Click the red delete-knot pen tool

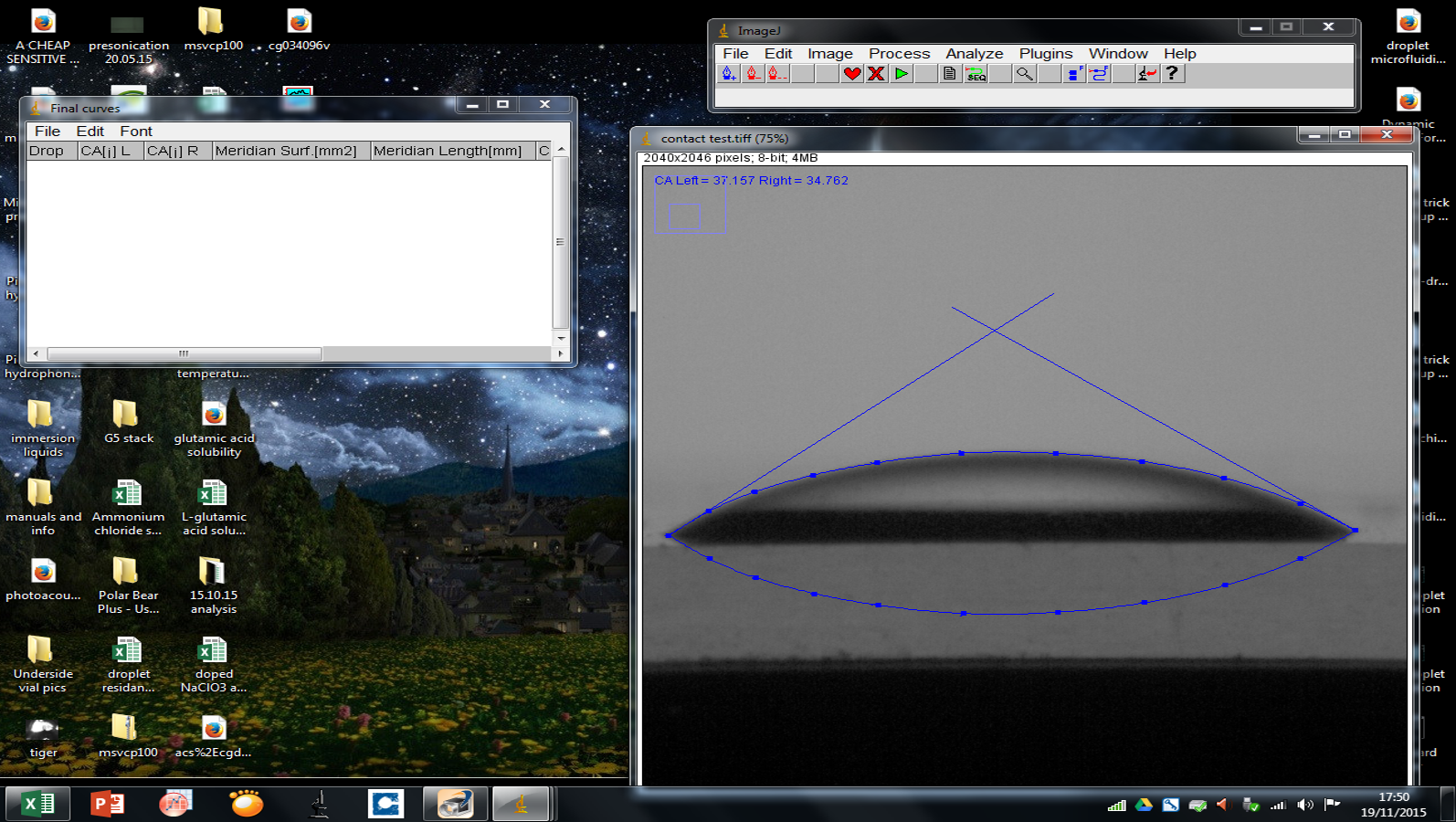coord(753,74)
